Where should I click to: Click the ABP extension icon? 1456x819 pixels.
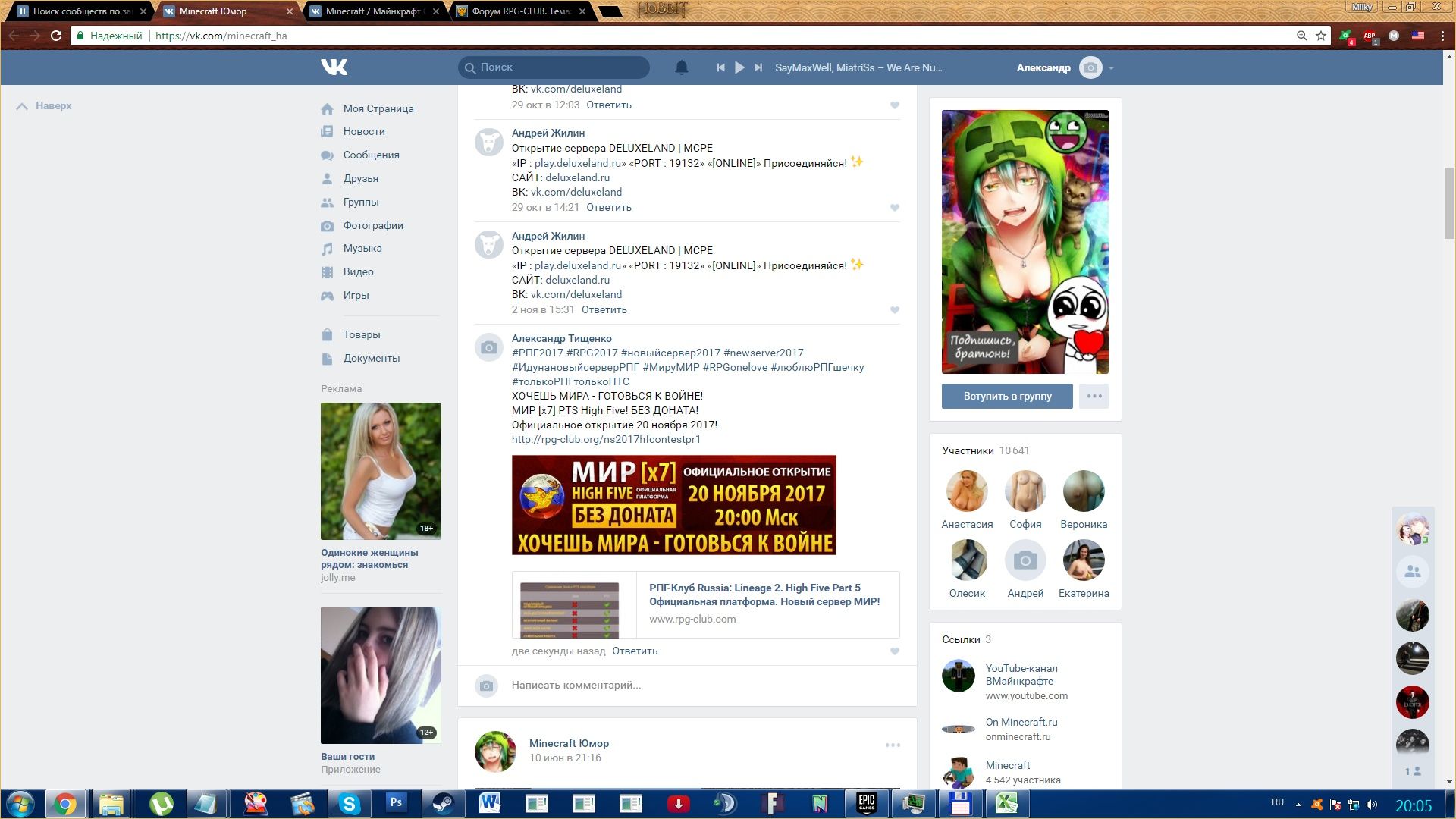point(1370,36)
